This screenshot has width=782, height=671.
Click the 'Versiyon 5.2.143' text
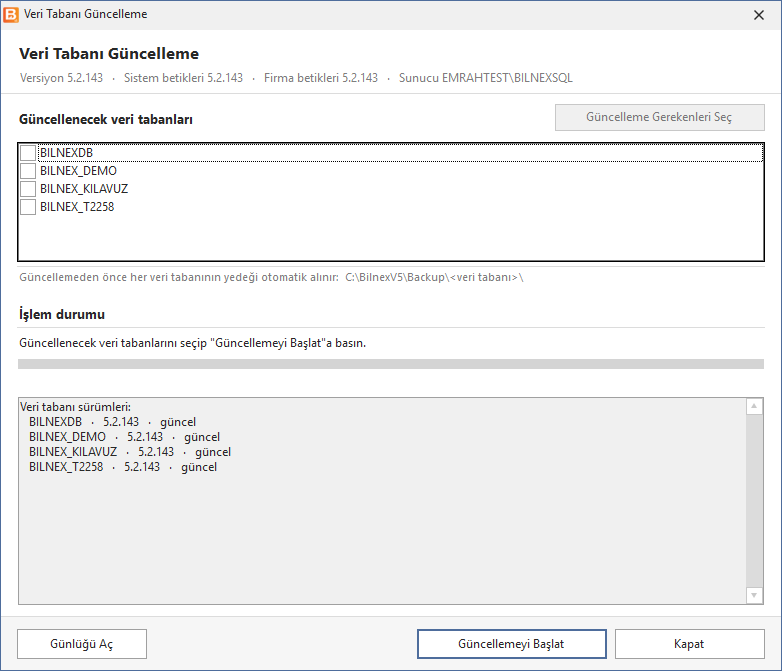coord(61,78)
